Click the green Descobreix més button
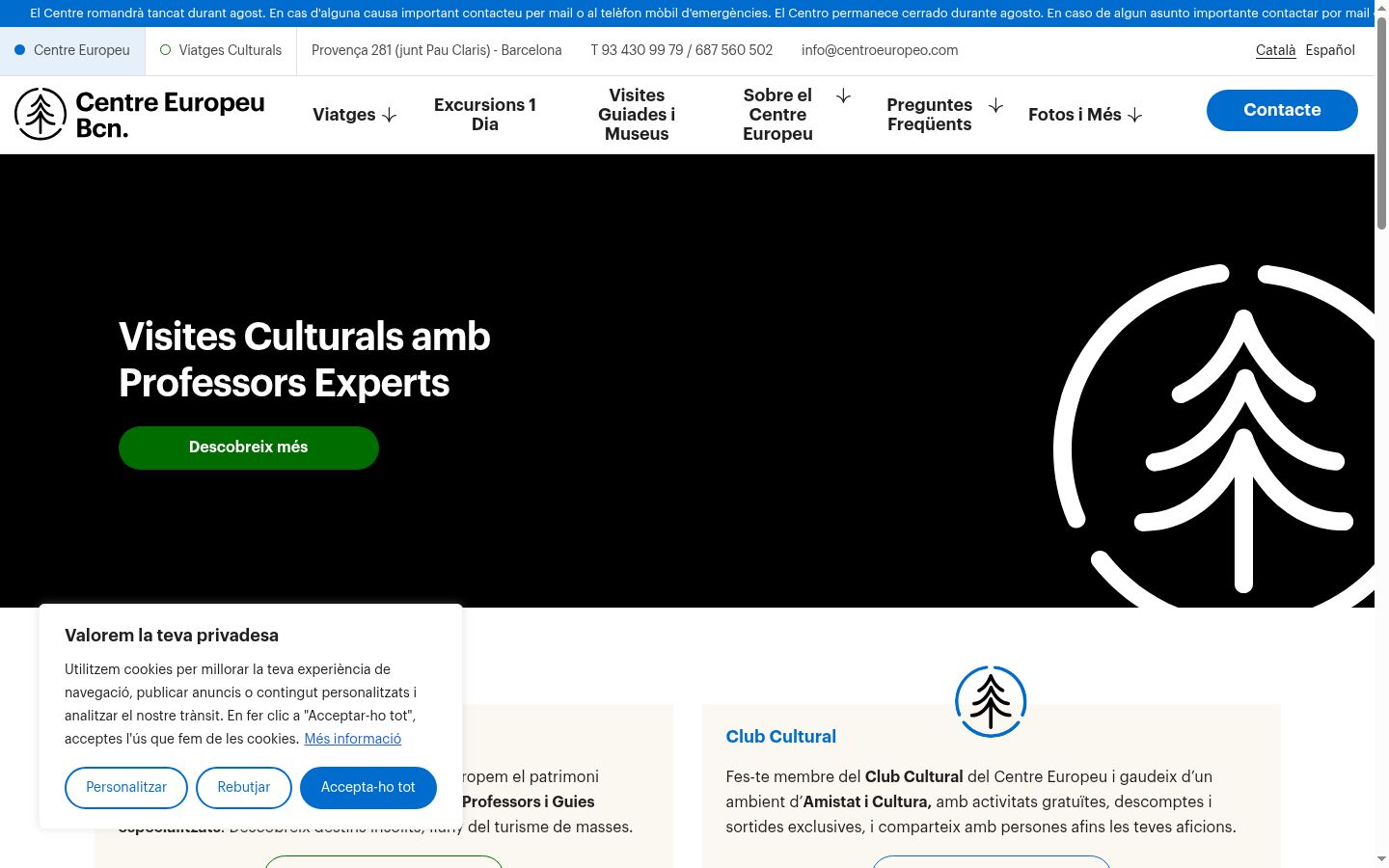The height and width of the screenshot is (868, 1389). 249,448
